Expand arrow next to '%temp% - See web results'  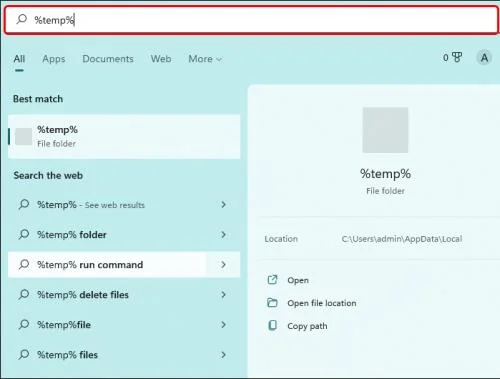(223, 205)
